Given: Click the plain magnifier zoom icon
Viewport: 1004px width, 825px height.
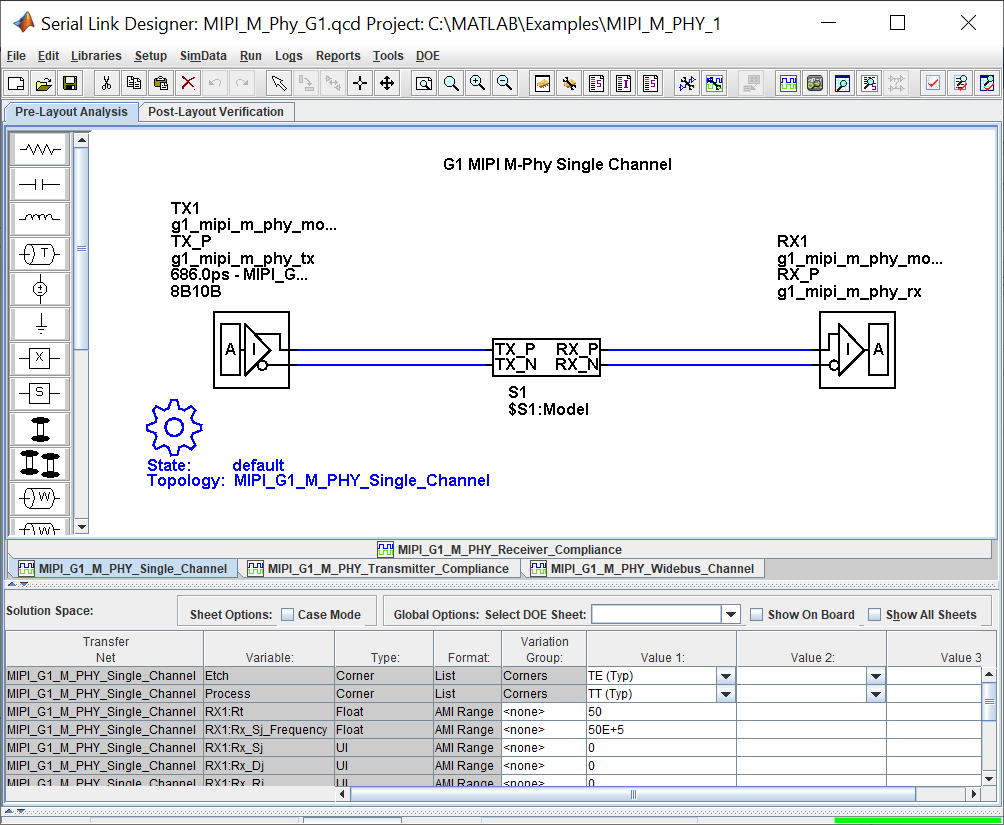Looking at the screenshot, I should [x=451, y=83].
